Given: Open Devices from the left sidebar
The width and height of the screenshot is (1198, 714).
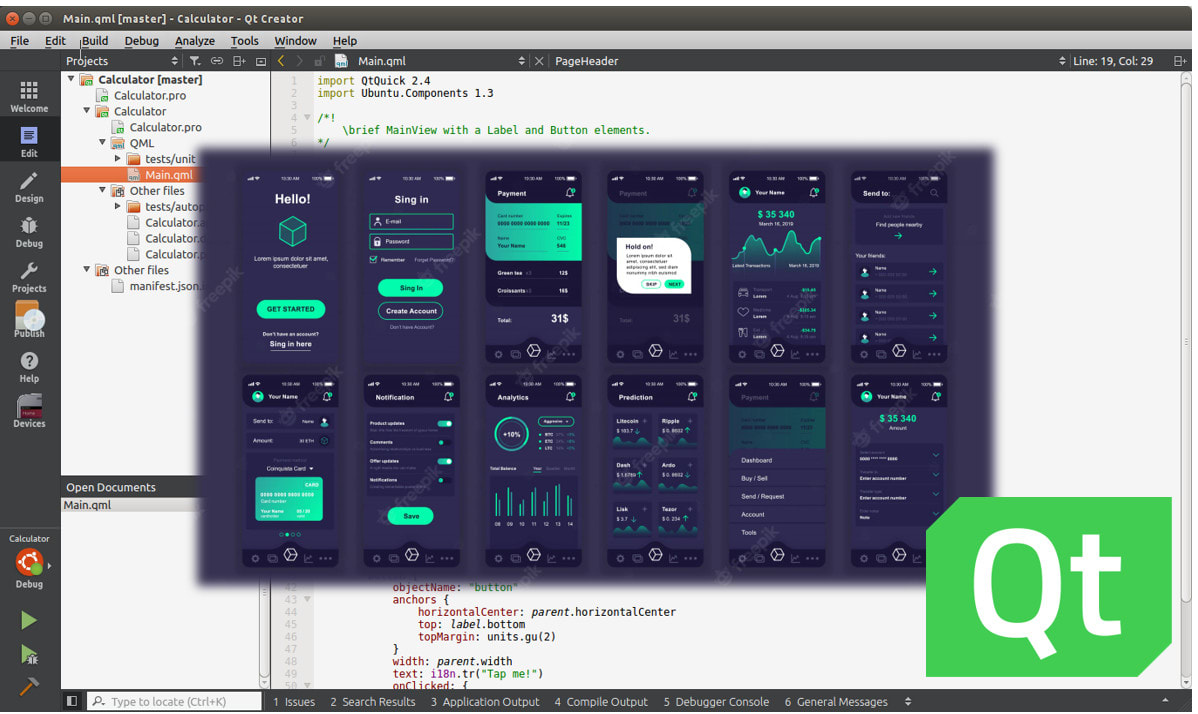Looking at the screenshot, I should pyautogui.click(x=28, y=410).
